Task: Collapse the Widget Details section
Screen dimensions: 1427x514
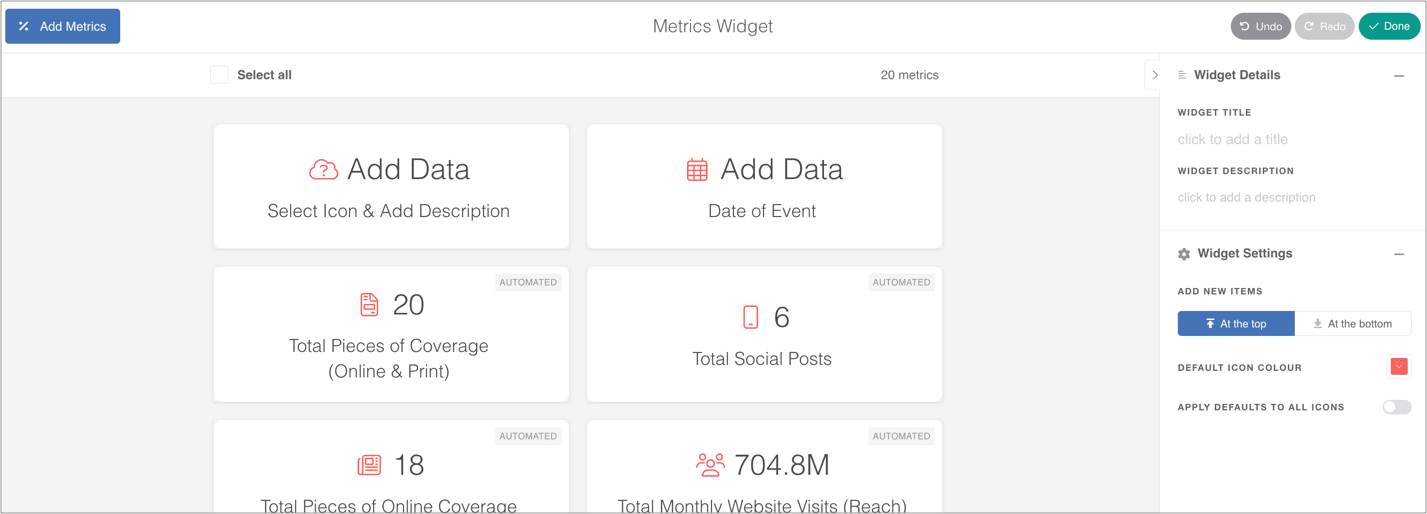Action: click(x=1399, y=76)
